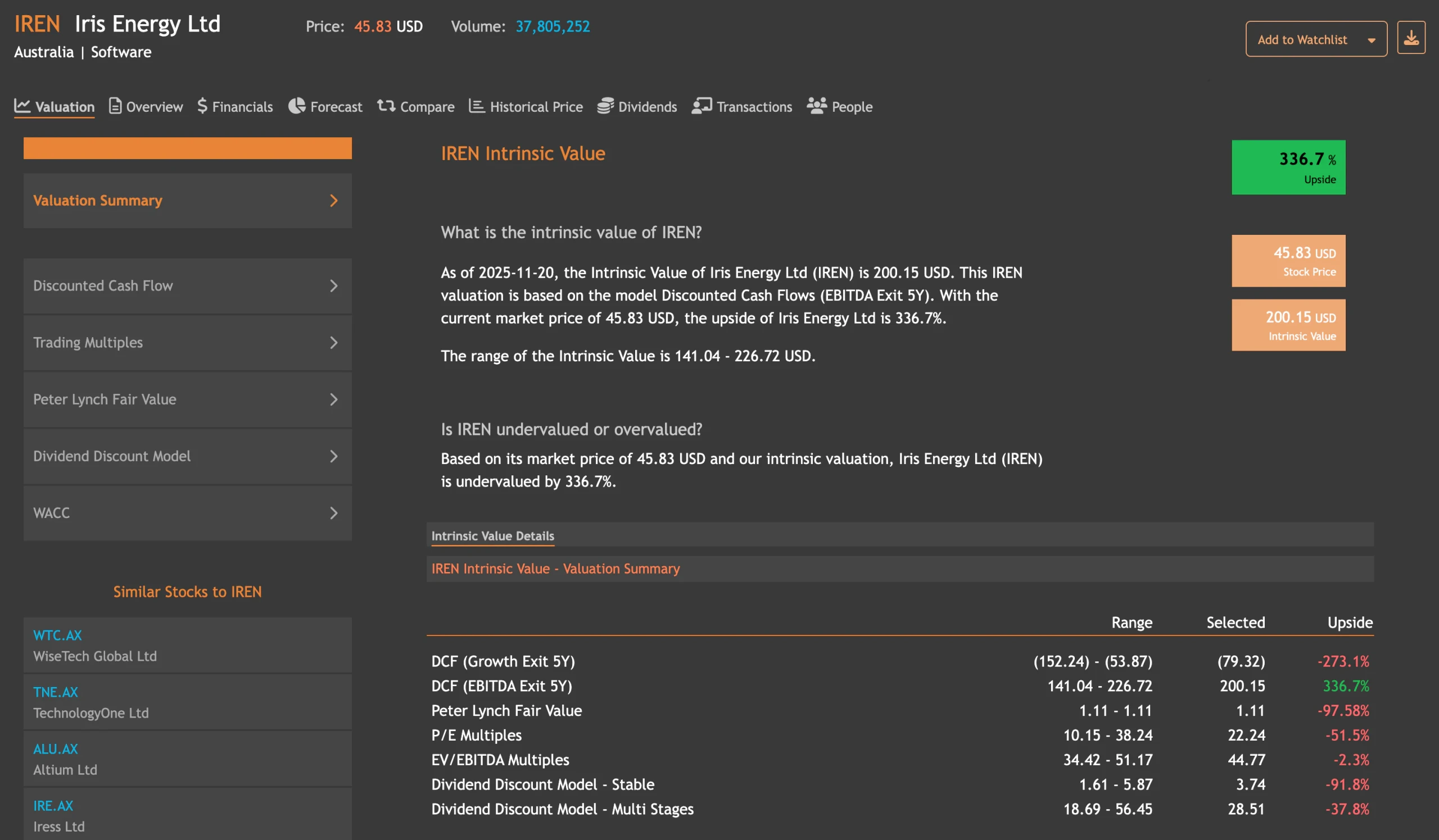Click the People group icon
This screenshot has width=1439, height=840.
[817, 106]
